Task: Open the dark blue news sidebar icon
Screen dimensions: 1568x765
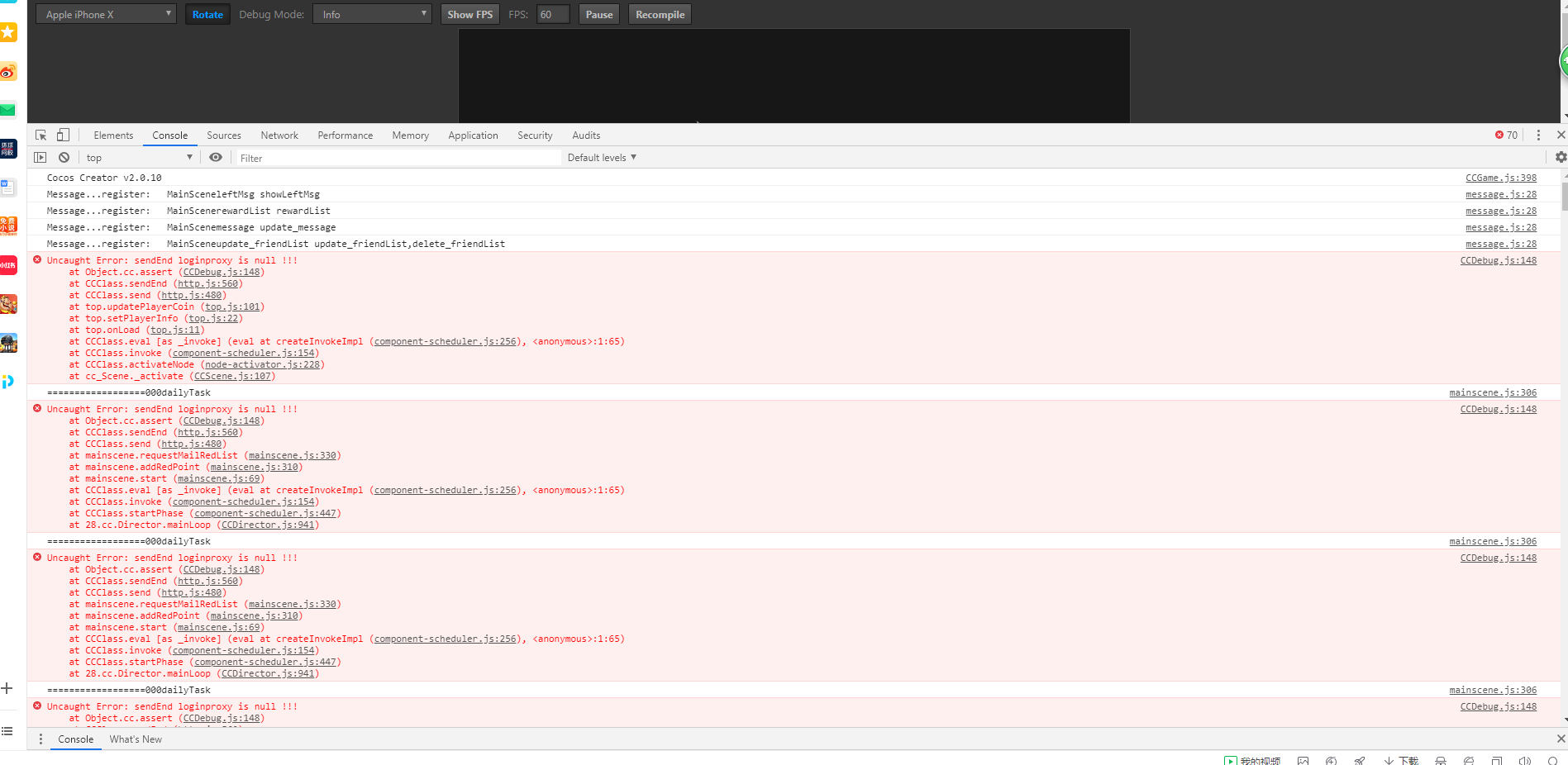Action: 8,149
